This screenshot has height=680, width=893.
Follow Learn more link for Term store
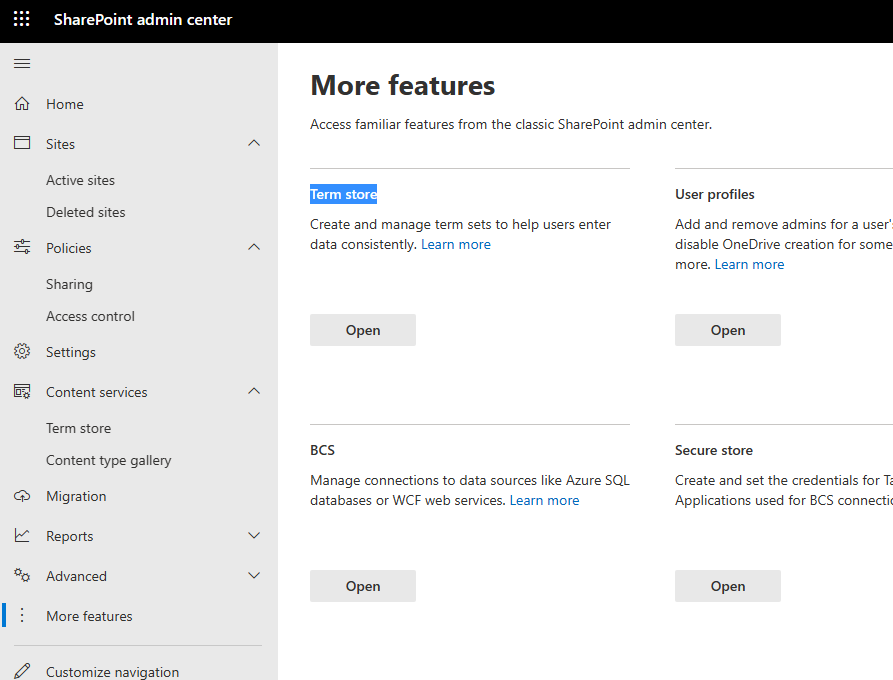tap(456, 244)
